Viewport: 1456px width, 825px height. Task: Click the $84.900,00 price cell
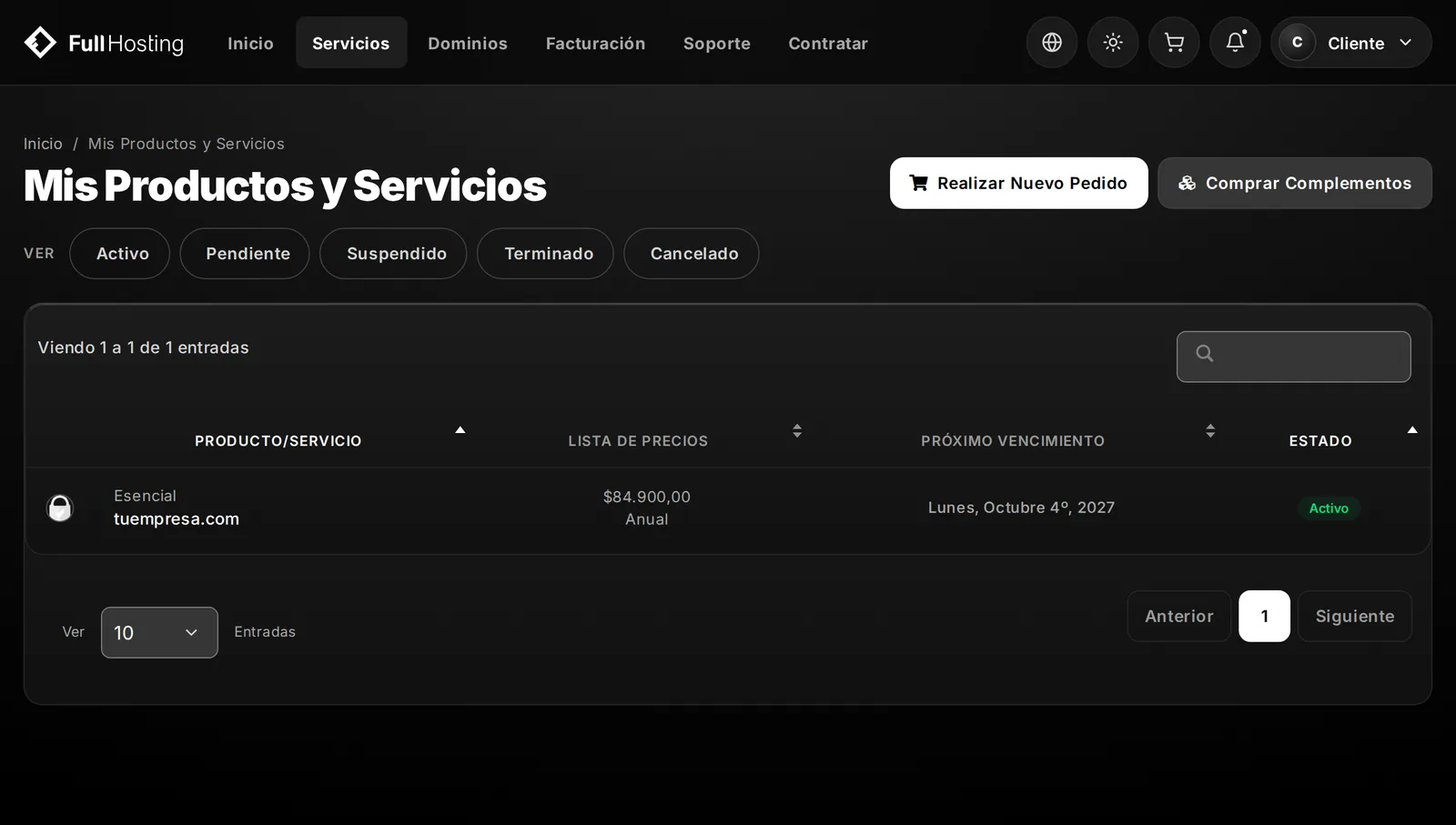click(647, 497)
